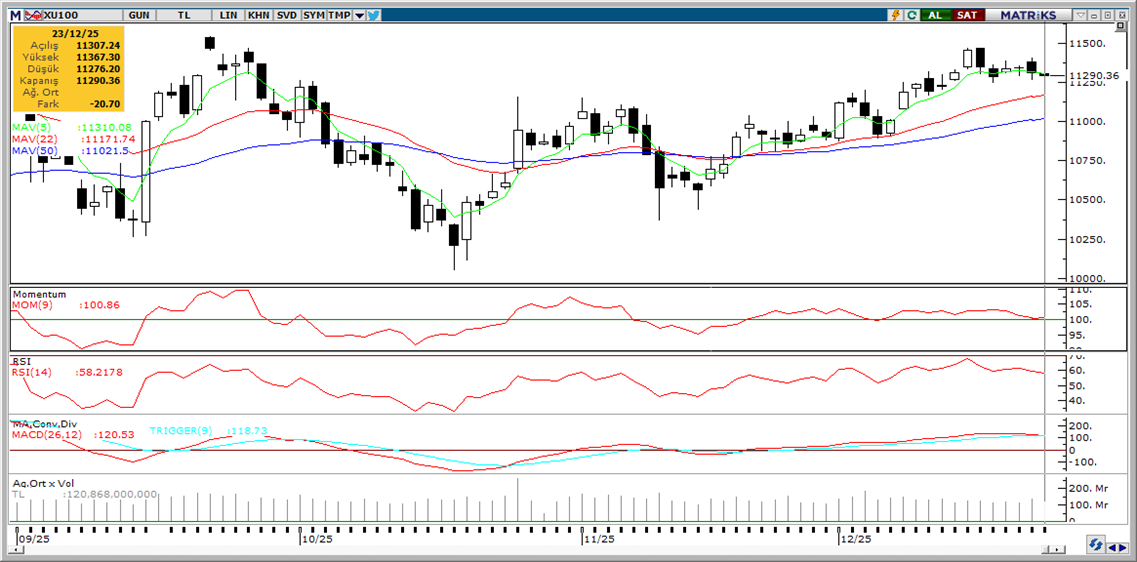Click the chart symbol icon beside XU100
1137x562 pixels.
pyautogui.click(x=33, y=15)
